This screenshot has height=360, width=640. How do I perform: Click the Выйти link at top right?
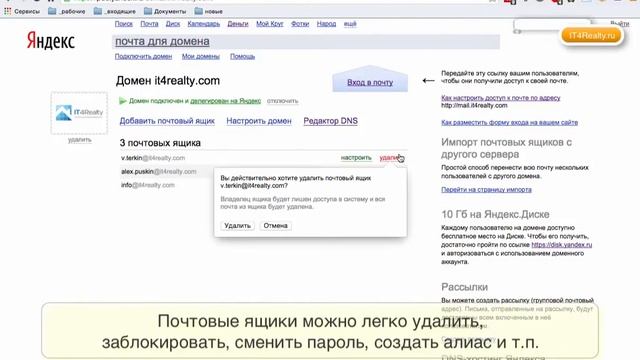point(620,24)
